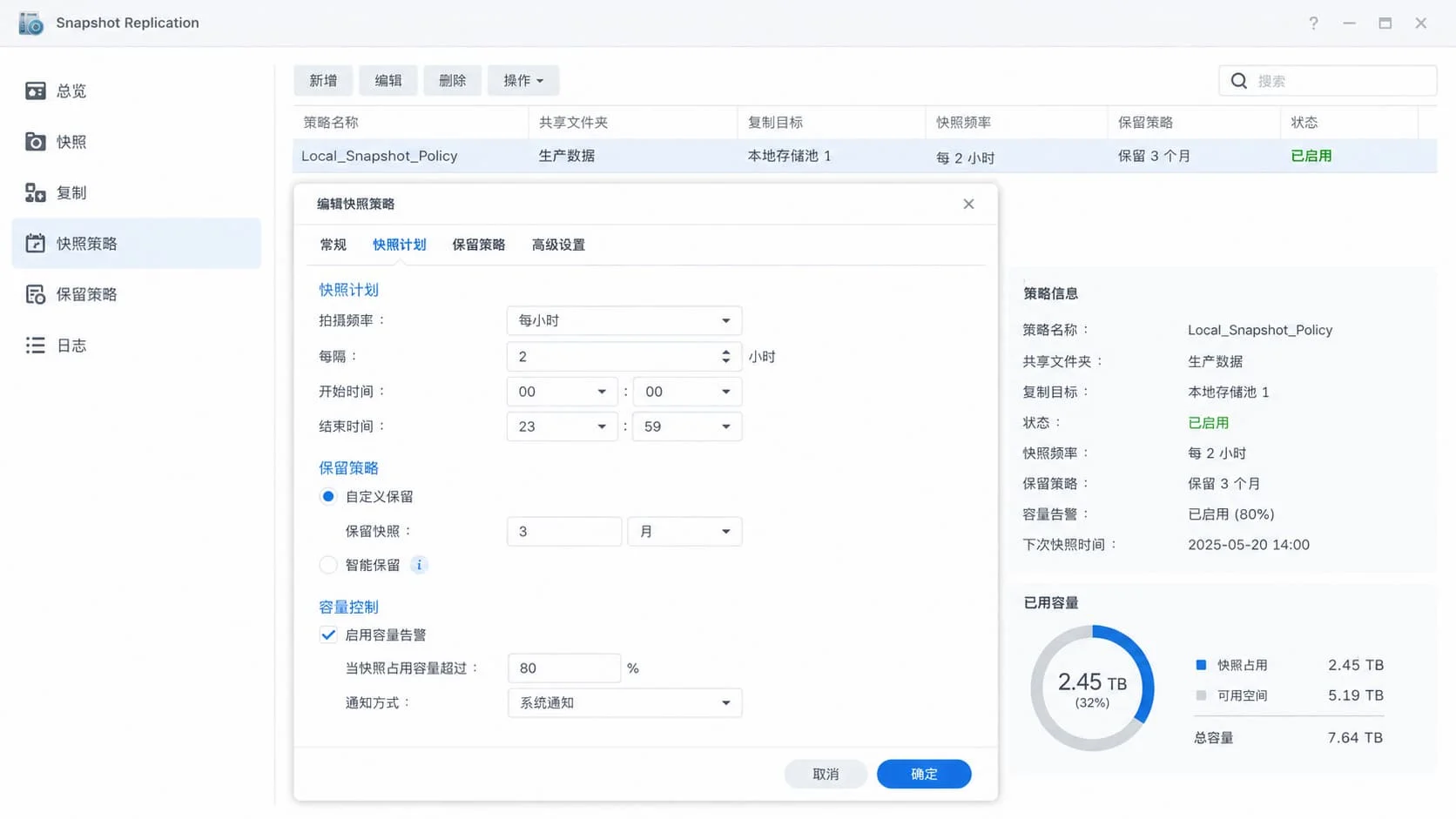Select the 快照策略 calendar icon in sidebar
The image size is (1456, 819).
[x=36, y=244]
